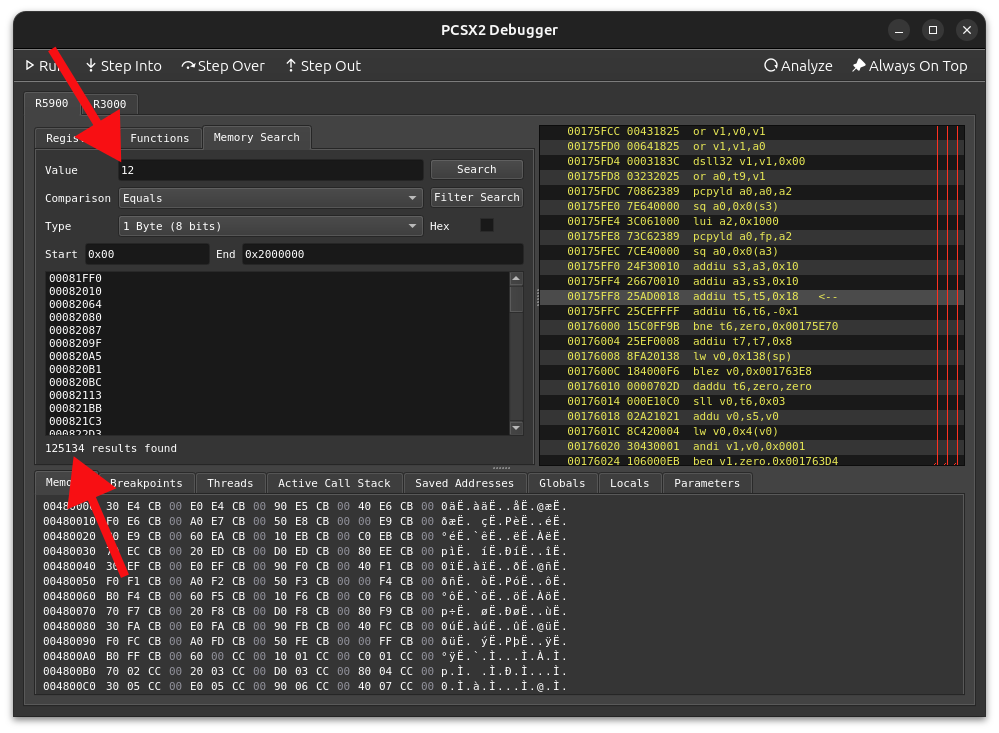The width and height of the screenshot is (999, 733).
Task: Show the Active Call Stack tab
Action: (334, 483)
